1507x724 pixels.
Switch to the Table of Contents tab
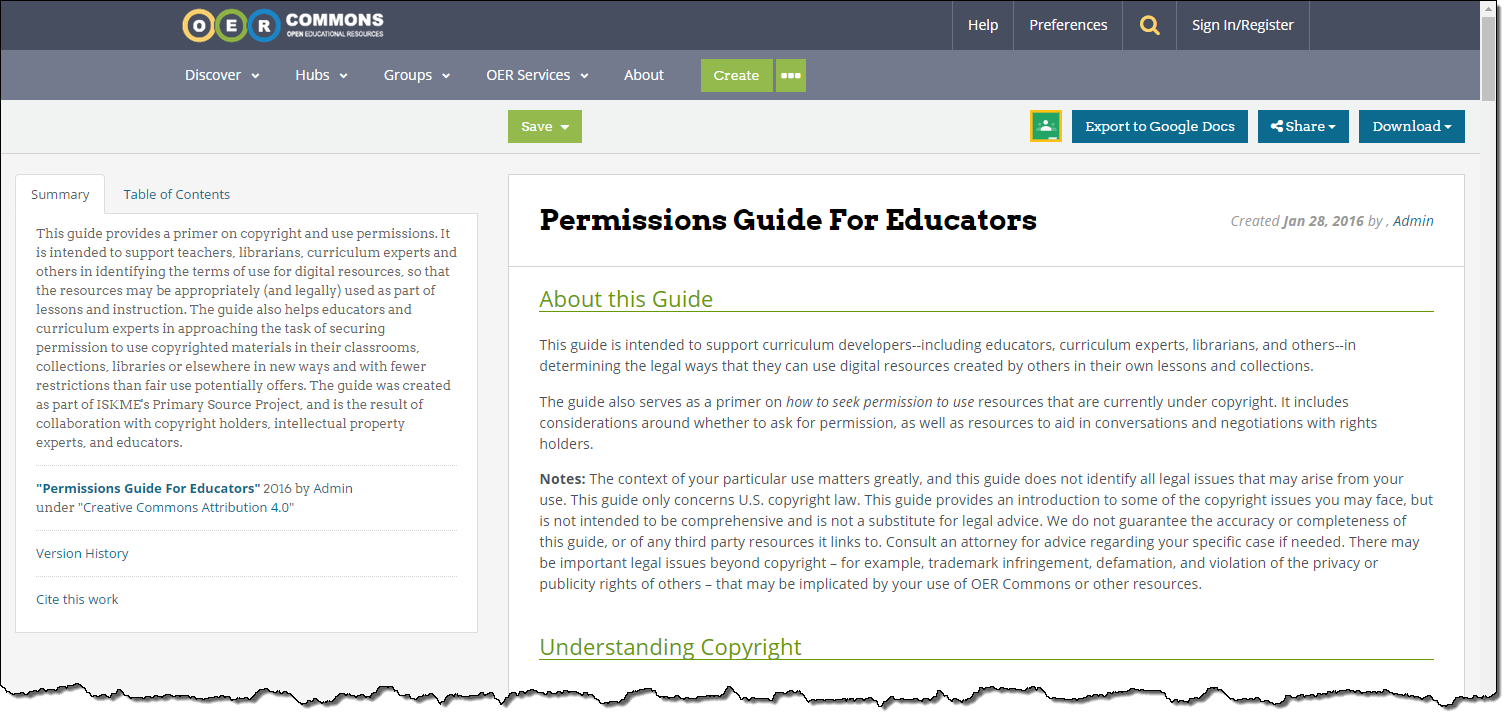[176, 195]
